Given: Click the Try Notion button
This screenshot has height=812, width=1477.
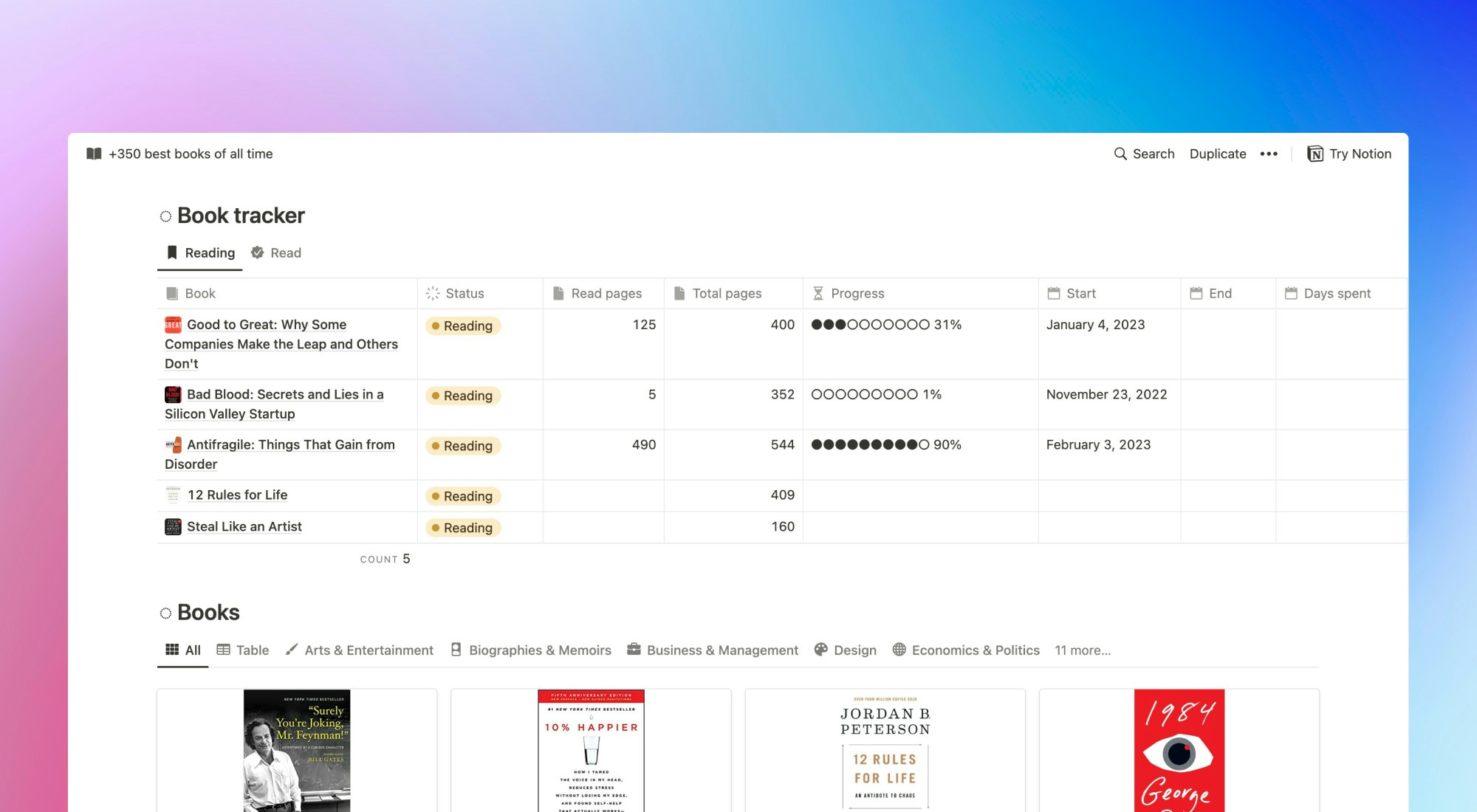Looking at the screenshot, I should click(x=1349, y=154).
